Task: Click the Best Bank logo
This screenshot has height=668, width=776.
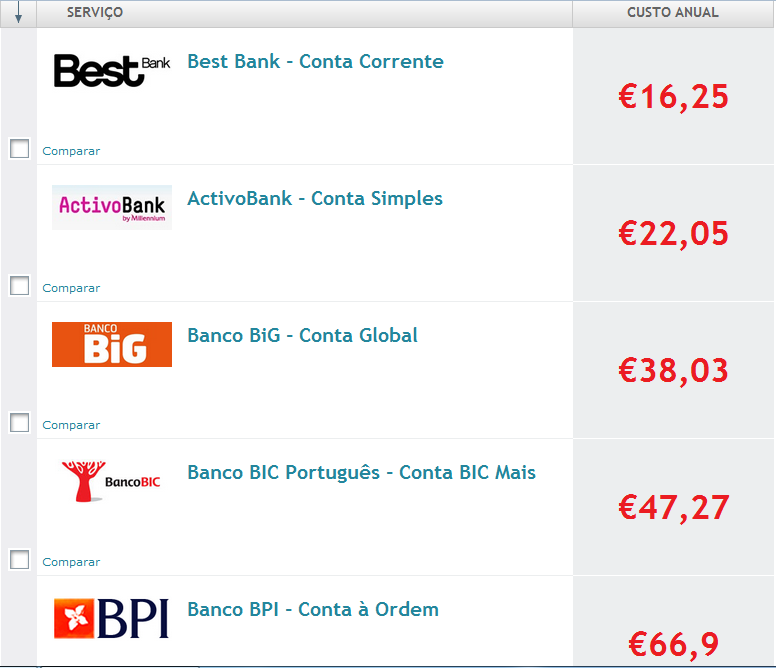Action: (x=111, y=70)
